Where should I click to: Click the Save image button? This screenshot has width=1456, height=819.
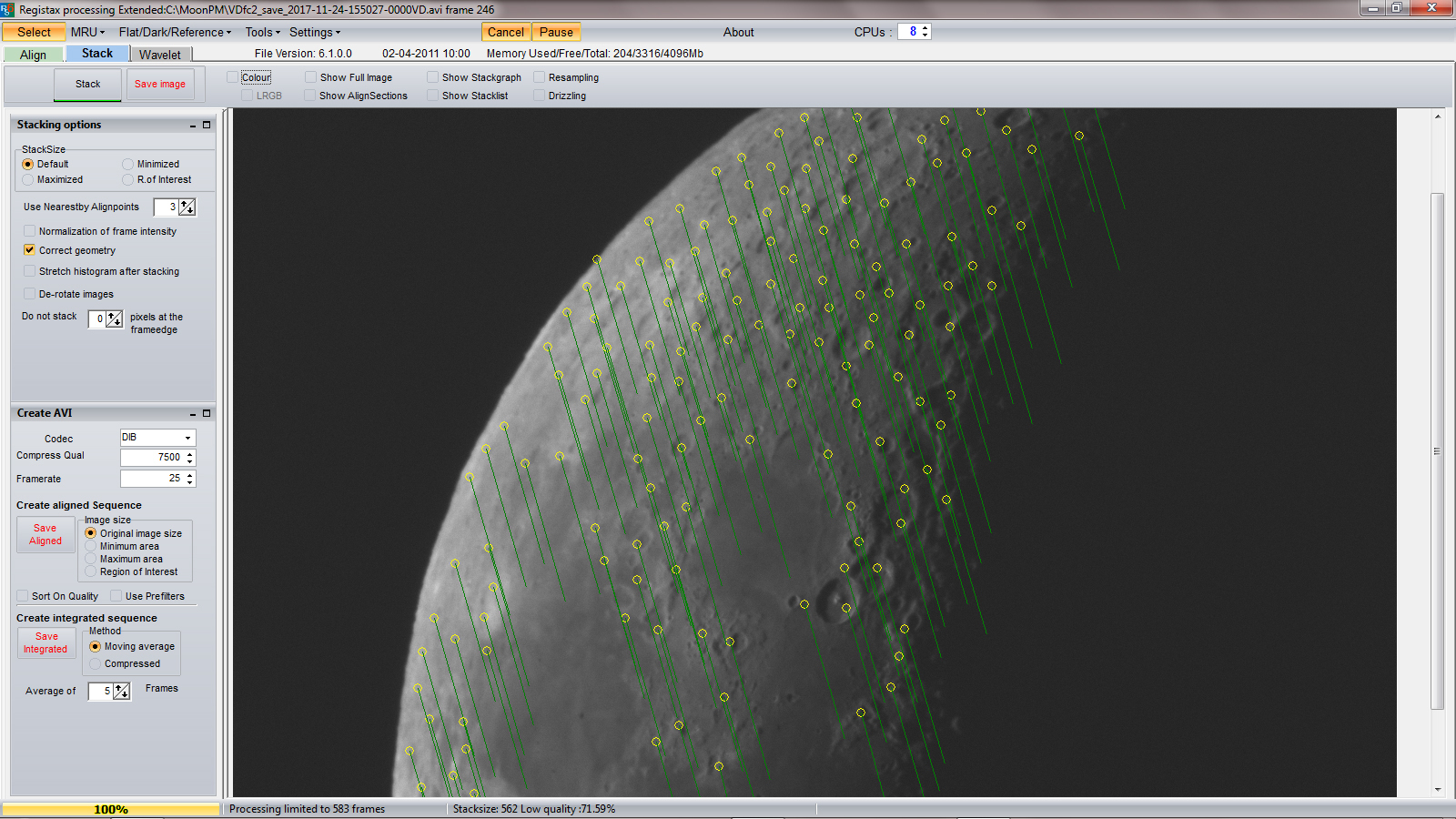point(160,84)
